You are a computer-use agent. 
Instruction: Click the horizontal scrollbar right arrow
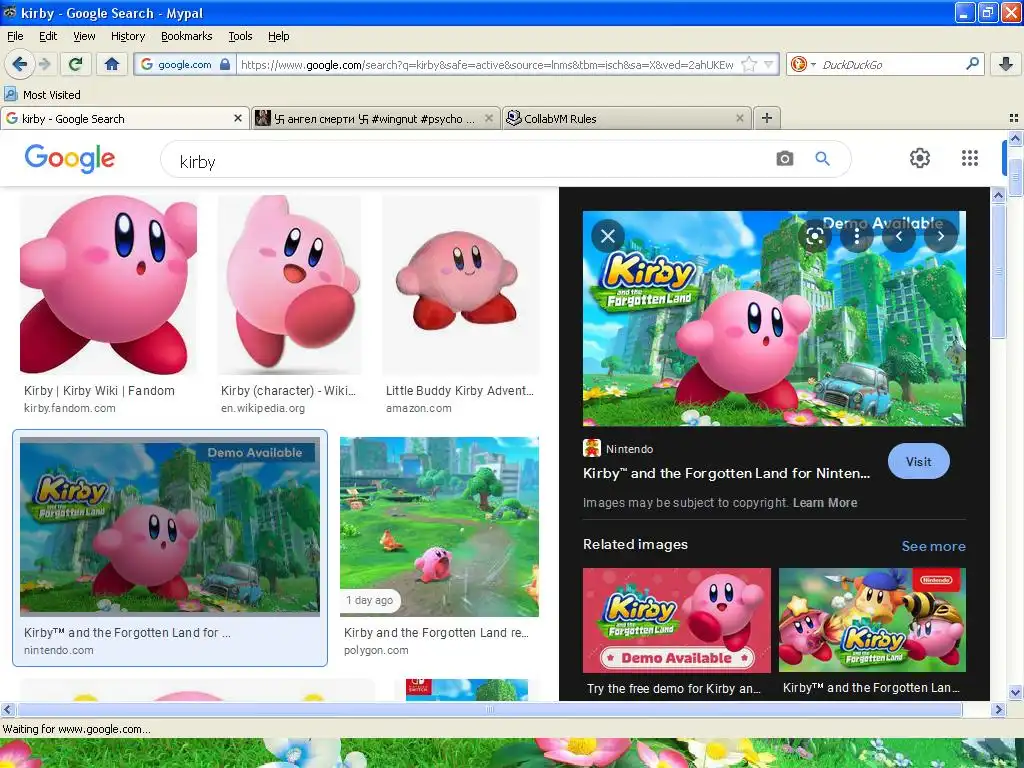[x=998, y=709]
